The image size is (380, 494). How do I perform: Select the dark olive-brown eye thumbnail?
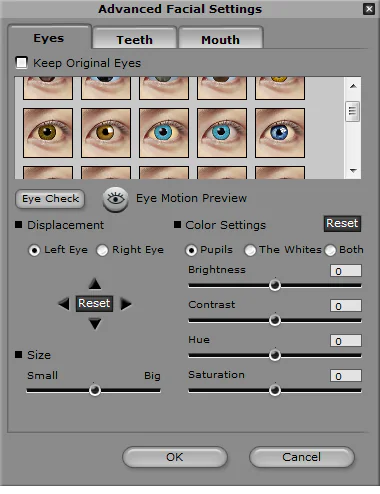(x=48, y=133)
